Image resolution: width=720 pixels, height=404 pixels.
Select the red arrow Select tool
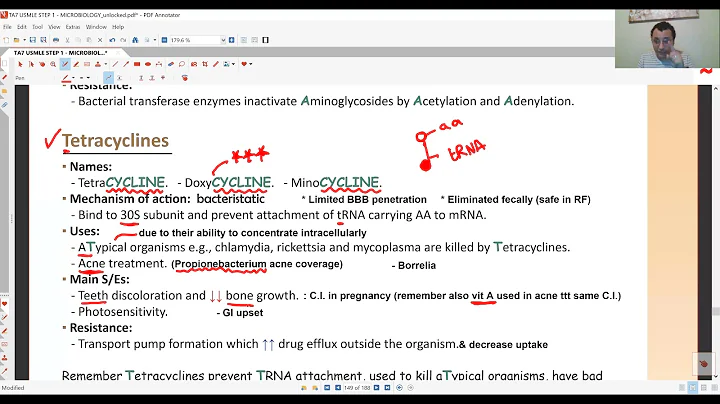(x=20, y=64)
